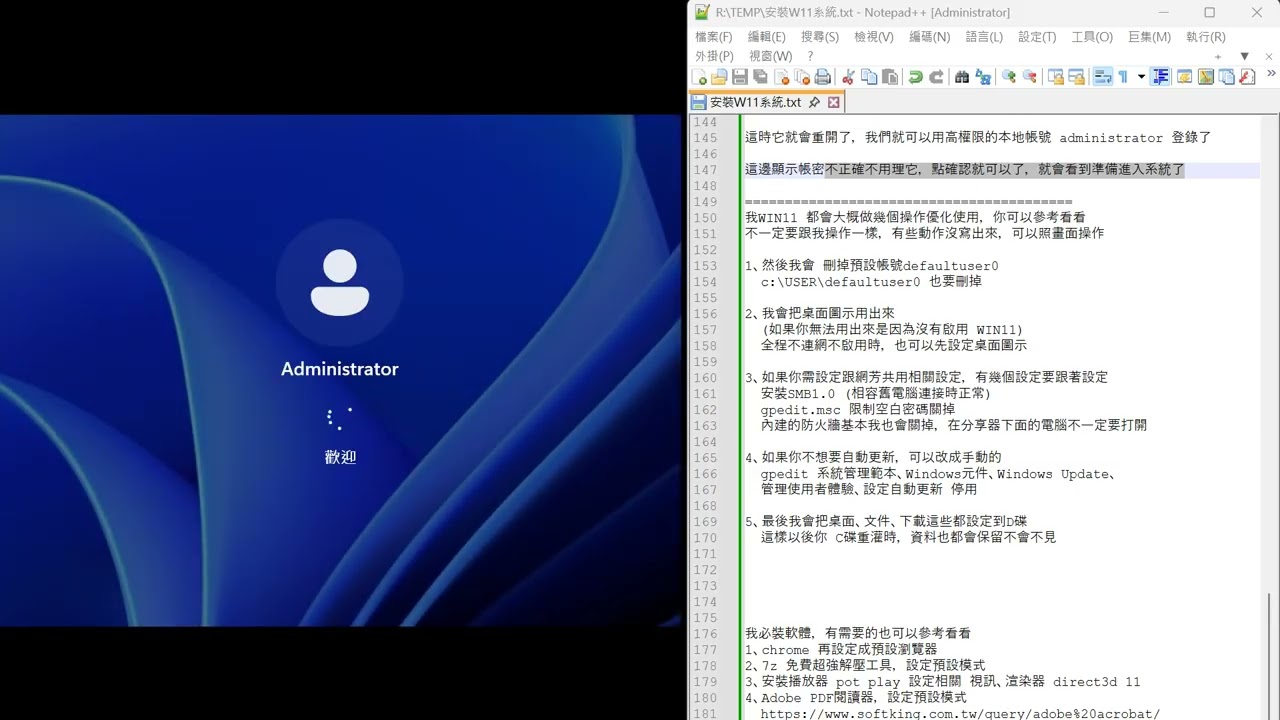Click the Copy toolbar icon
1280x720 pixels.
coord(869,77)
